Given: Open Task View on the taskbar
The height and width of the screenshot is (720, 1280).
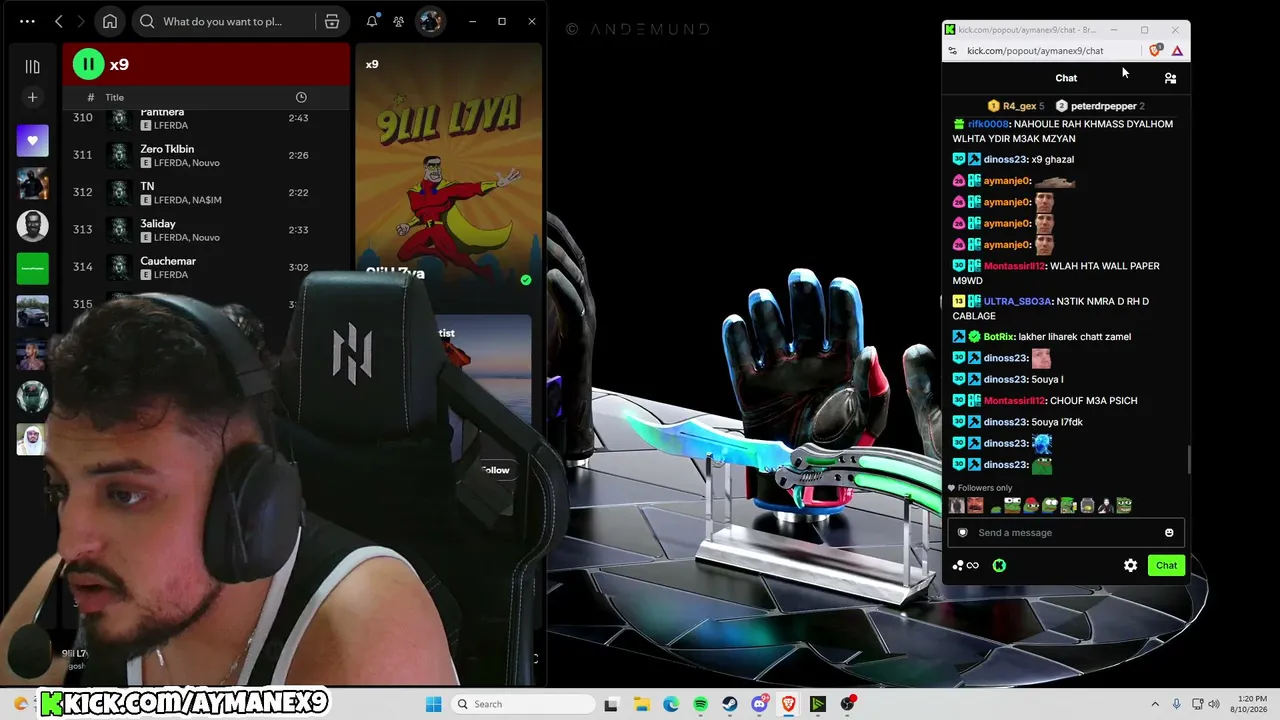Looking at the screenshot, I should click(x=611, y=704).
